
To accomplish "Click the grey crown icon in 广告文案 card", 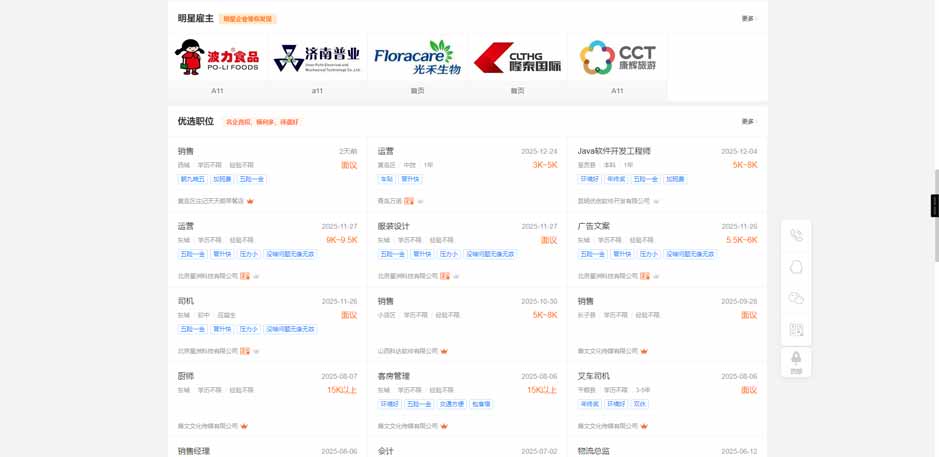I will [656, 276].
